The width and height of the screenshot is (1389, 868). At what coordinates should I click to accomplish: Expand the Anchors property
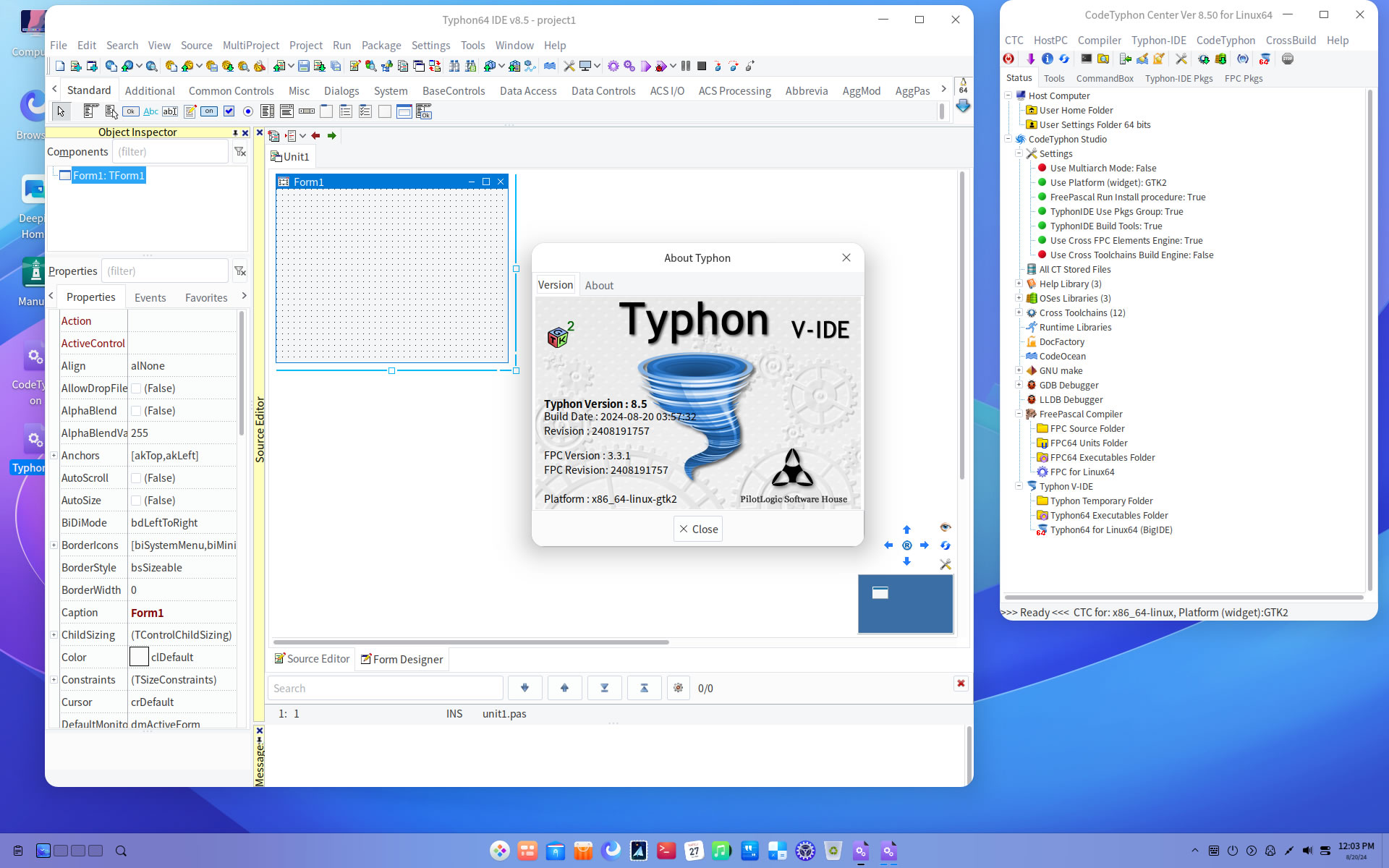click(x=54, y=456)
